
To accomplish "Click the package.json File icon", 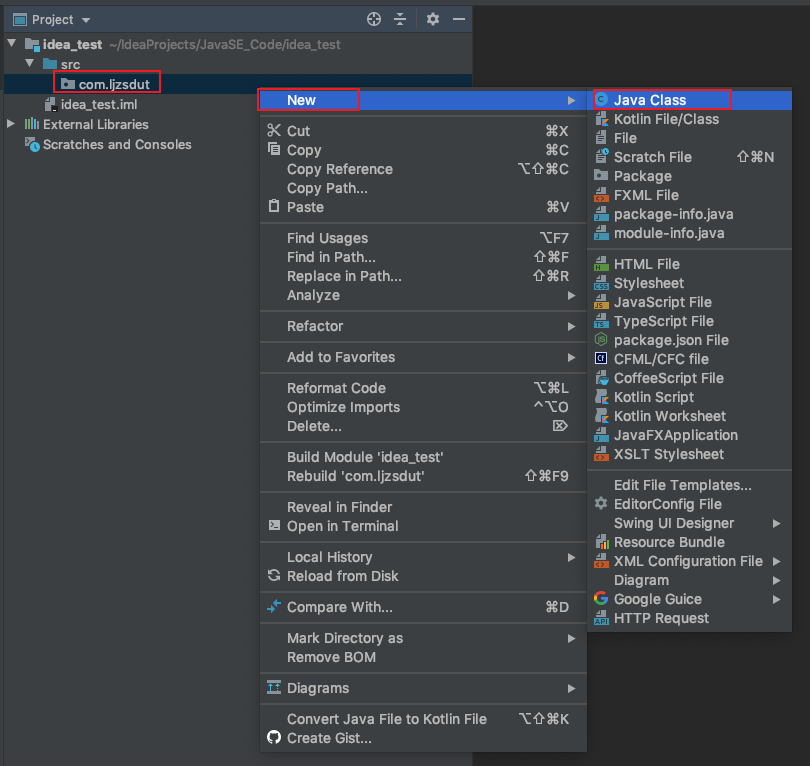I will click(x=601, y=340).
